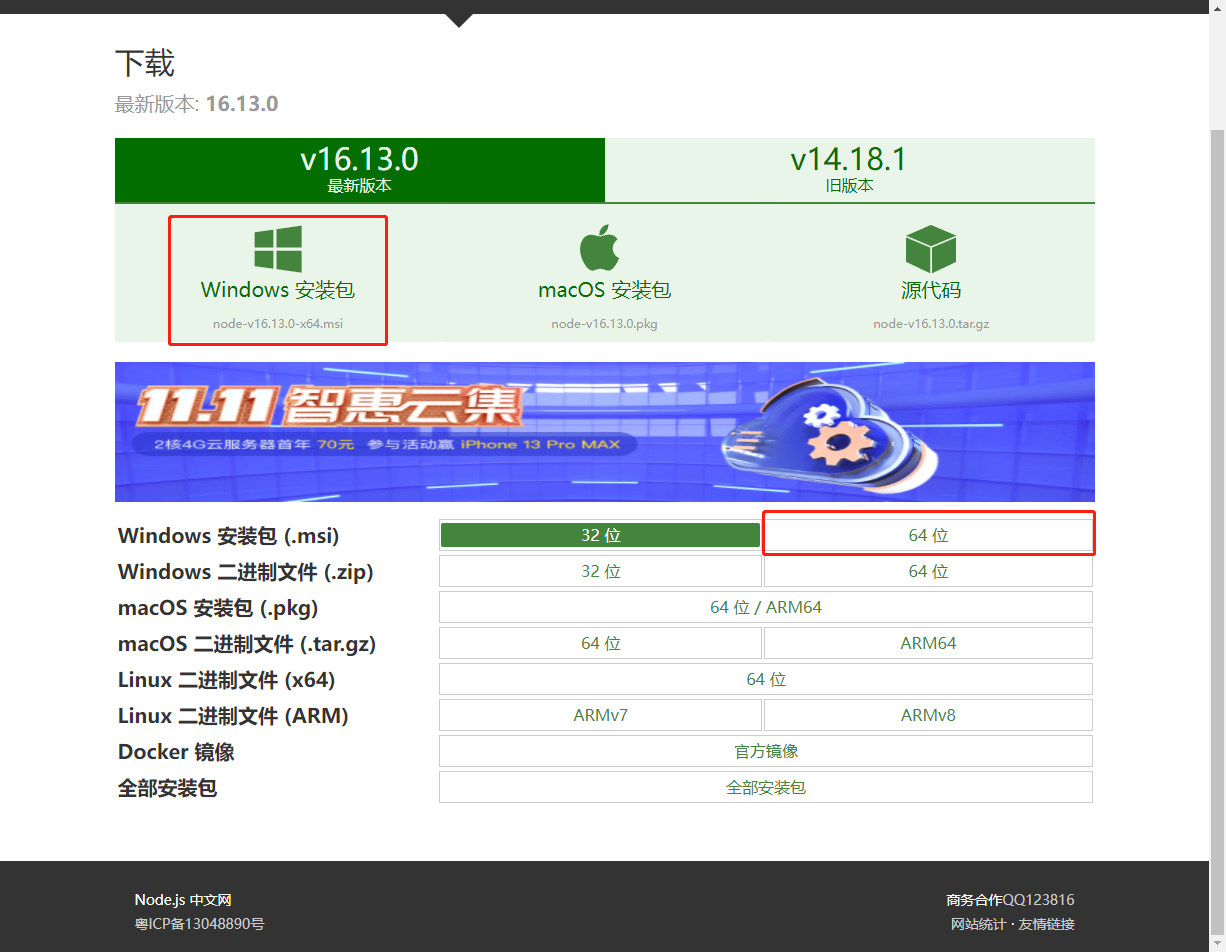1226x952 pixels.
Task: Open the 11.11 智惠云集 promotional banner
Action: pos(605,432)
